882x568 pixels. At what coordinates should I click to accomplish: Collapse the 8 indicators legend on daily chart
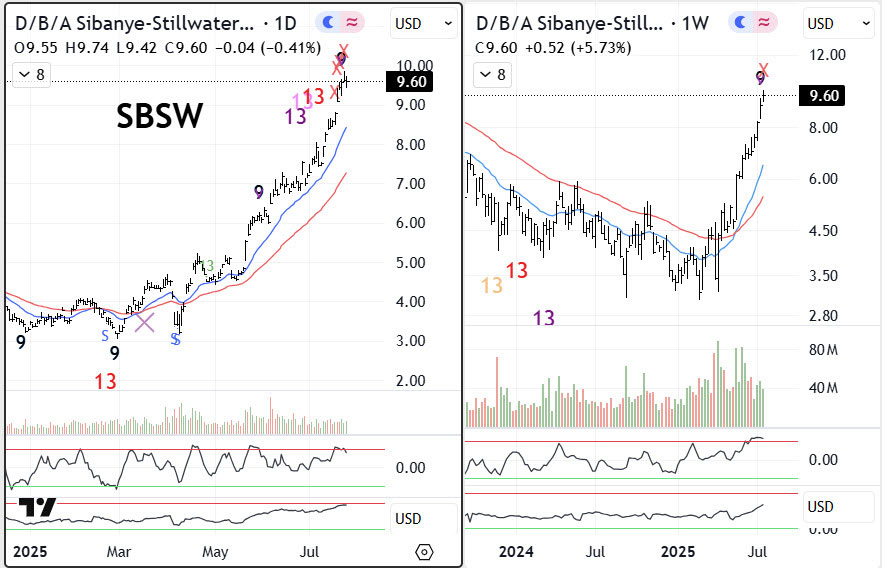[x=33, y=74]
